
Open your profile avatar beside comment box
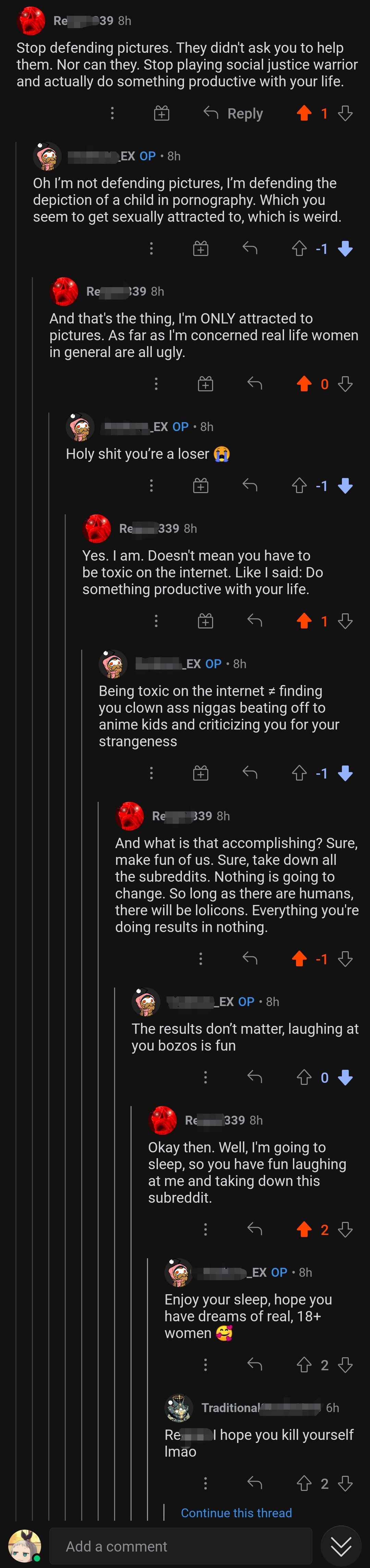(x=24, y=1546)
